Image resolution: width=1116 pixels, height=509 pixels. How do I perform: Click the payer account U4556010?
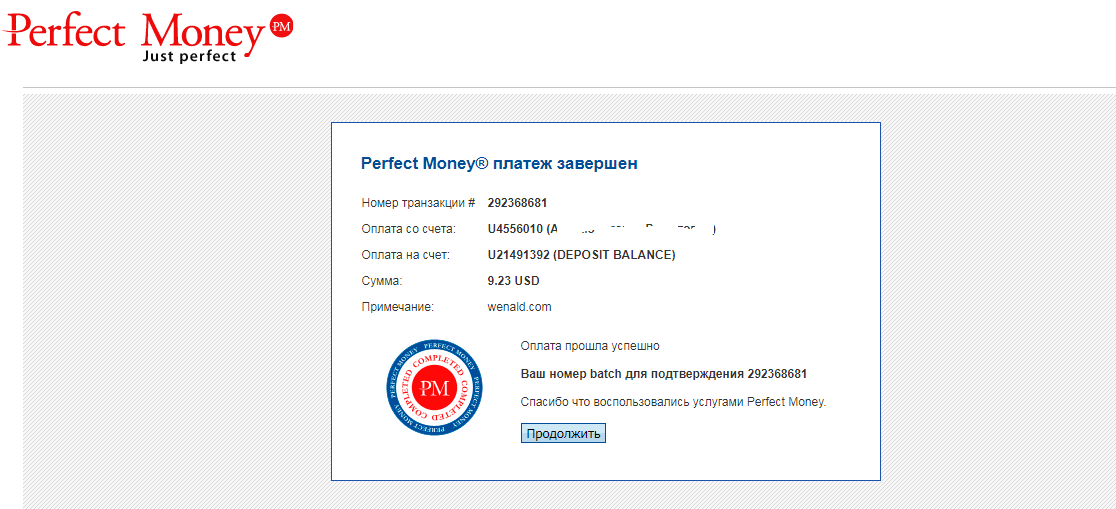(515, 229)
